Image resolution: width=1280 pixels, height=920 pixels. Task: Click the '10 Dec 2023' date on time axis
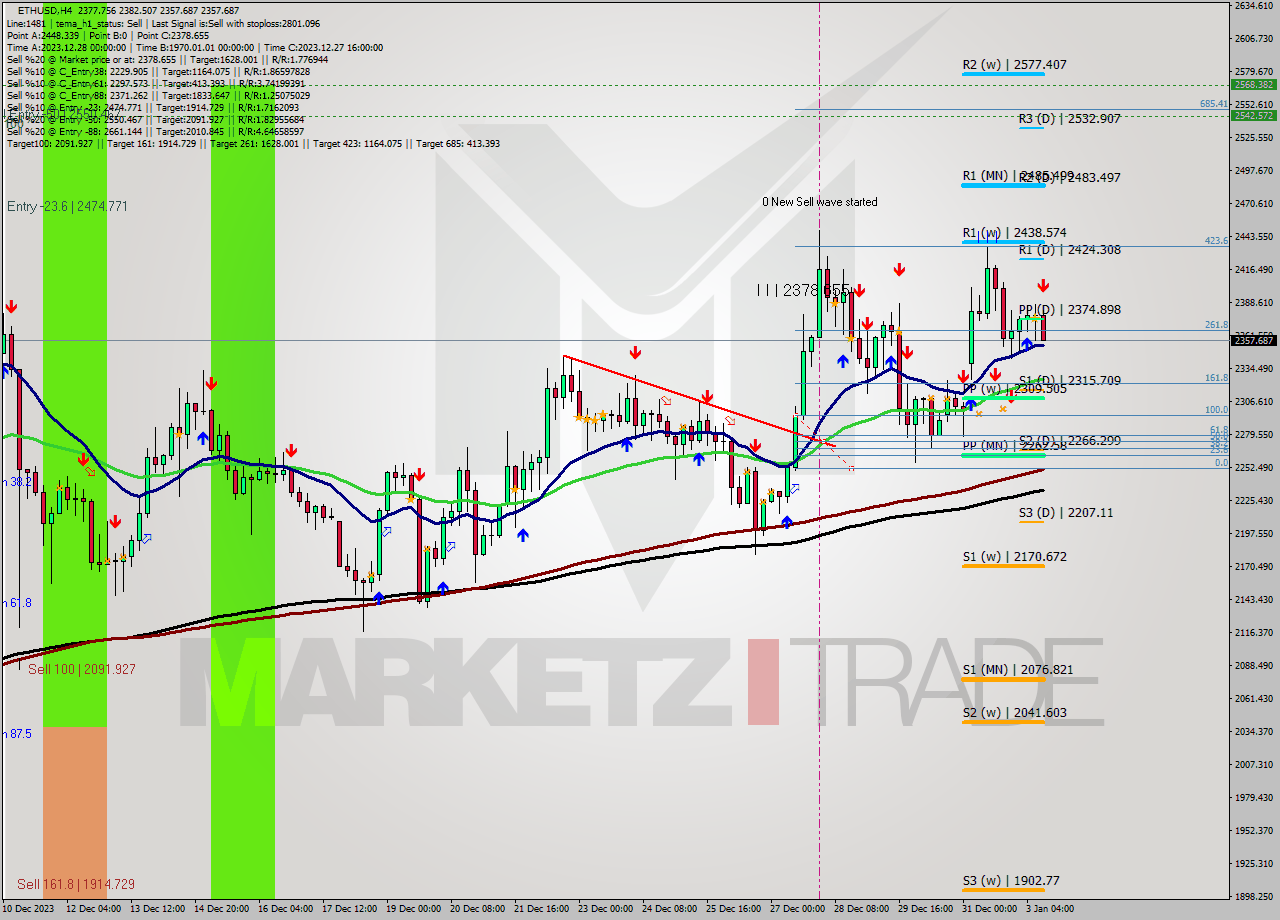[29, 909]
